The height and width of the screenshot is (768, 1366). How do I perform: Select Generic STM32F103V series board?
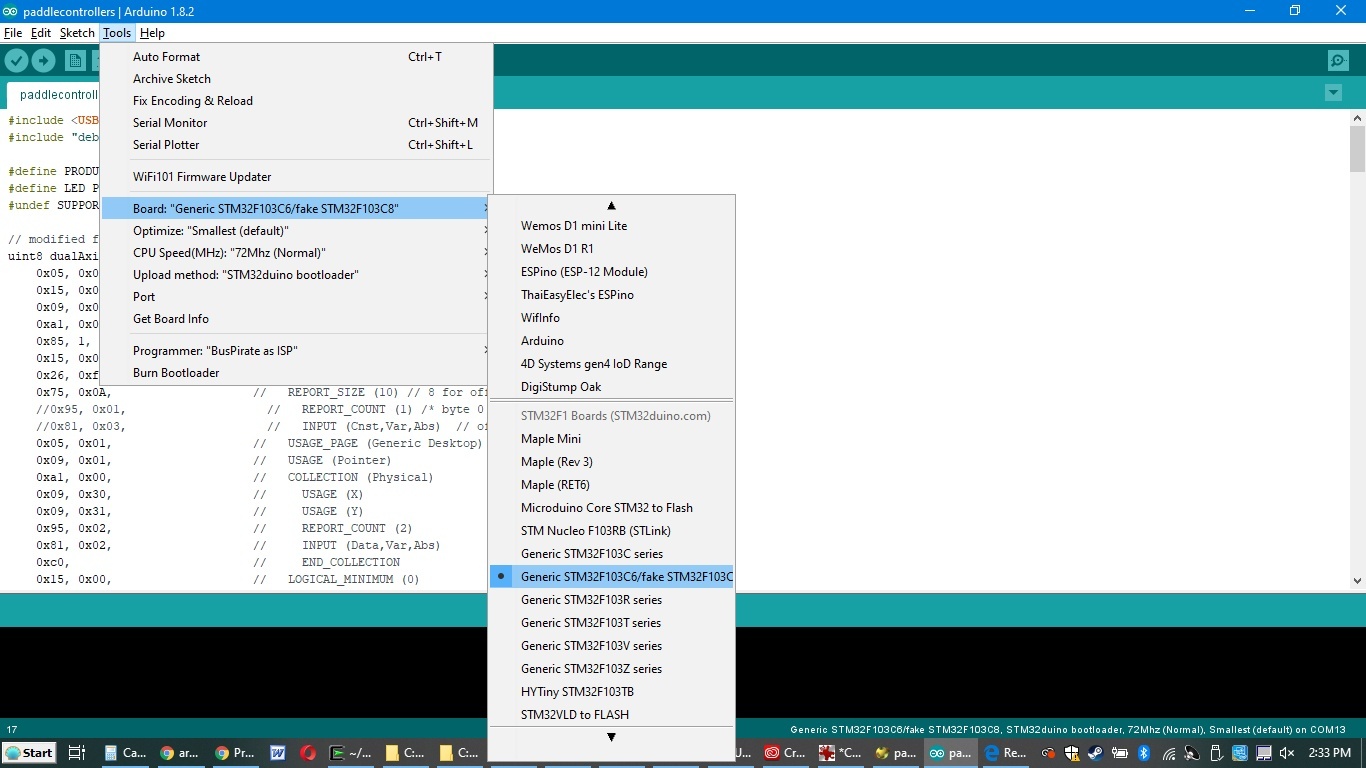coord(611,646)
